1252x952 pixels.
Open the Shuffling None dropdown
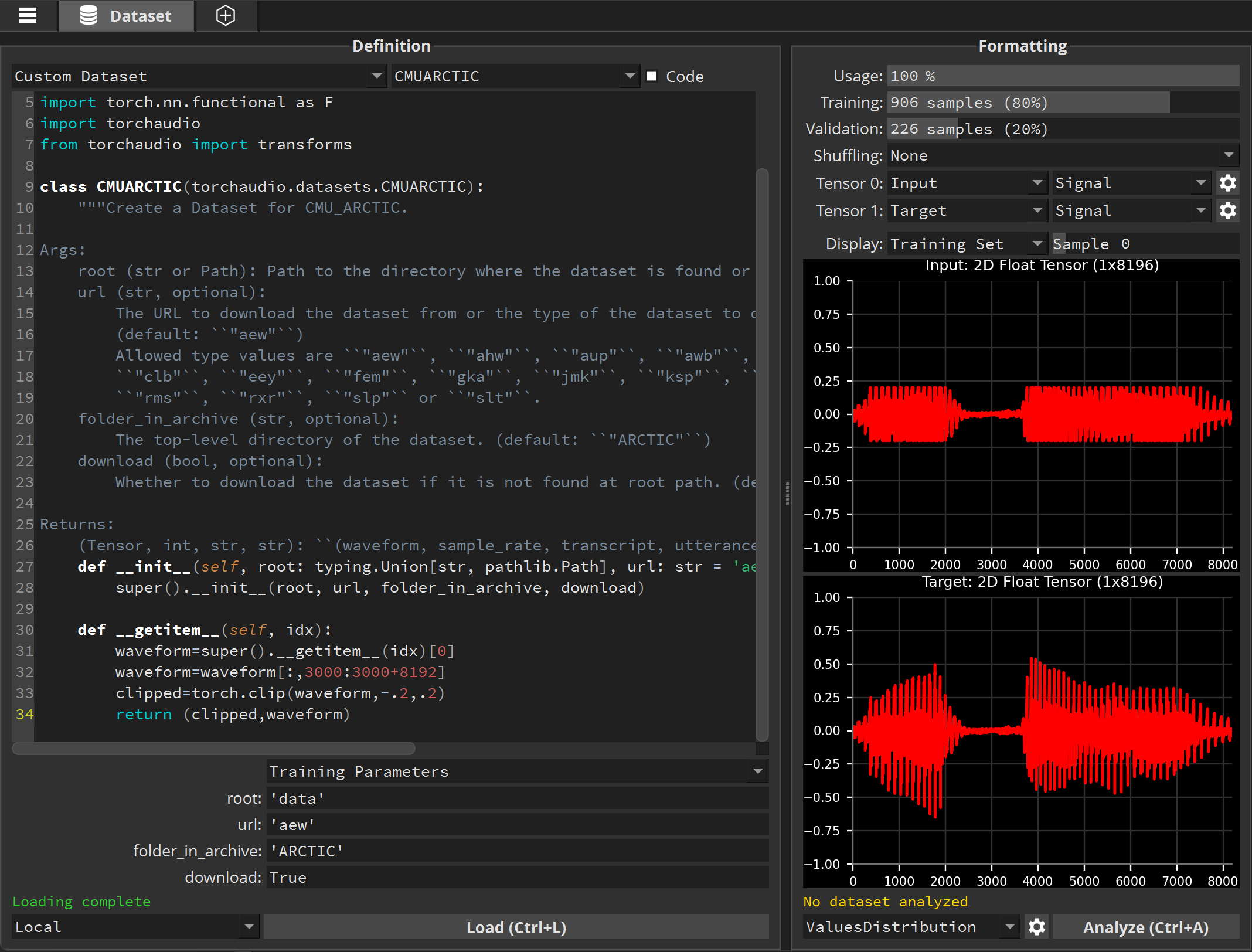point(1063,155)
